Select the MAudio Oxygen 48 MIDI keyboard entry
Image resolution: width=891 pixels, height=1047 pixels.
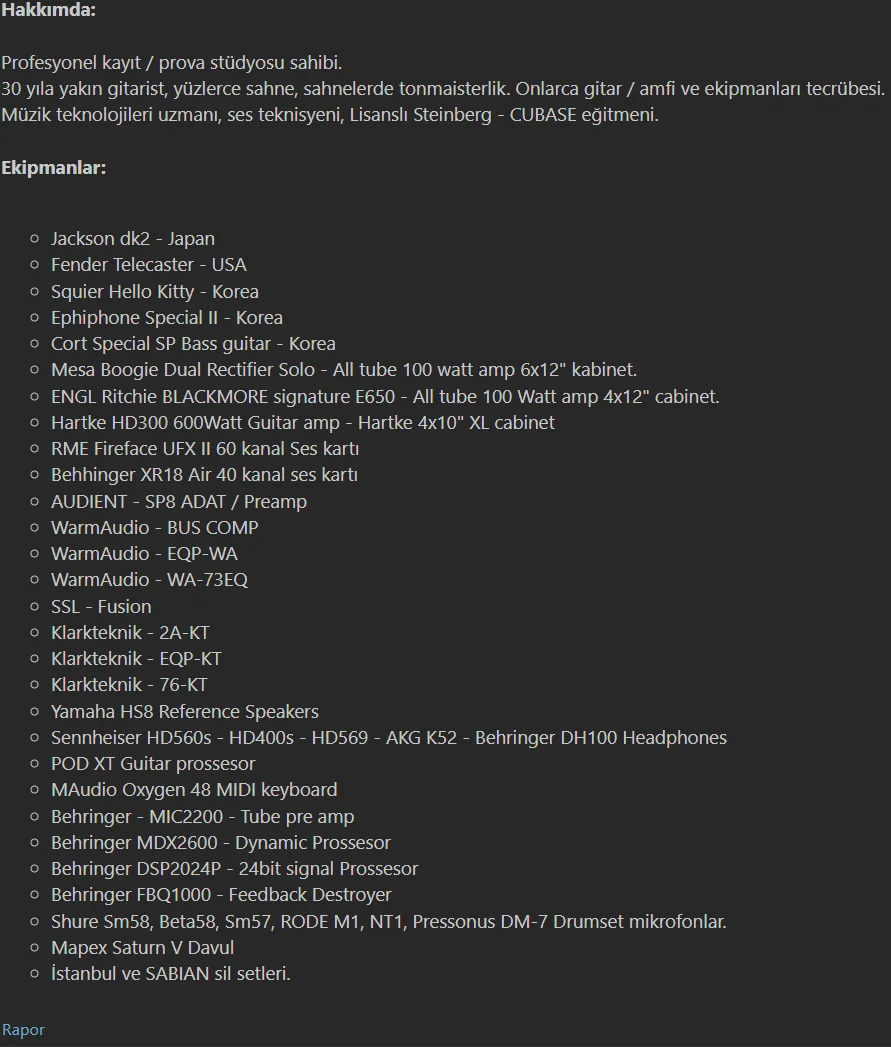pos(194,790)
